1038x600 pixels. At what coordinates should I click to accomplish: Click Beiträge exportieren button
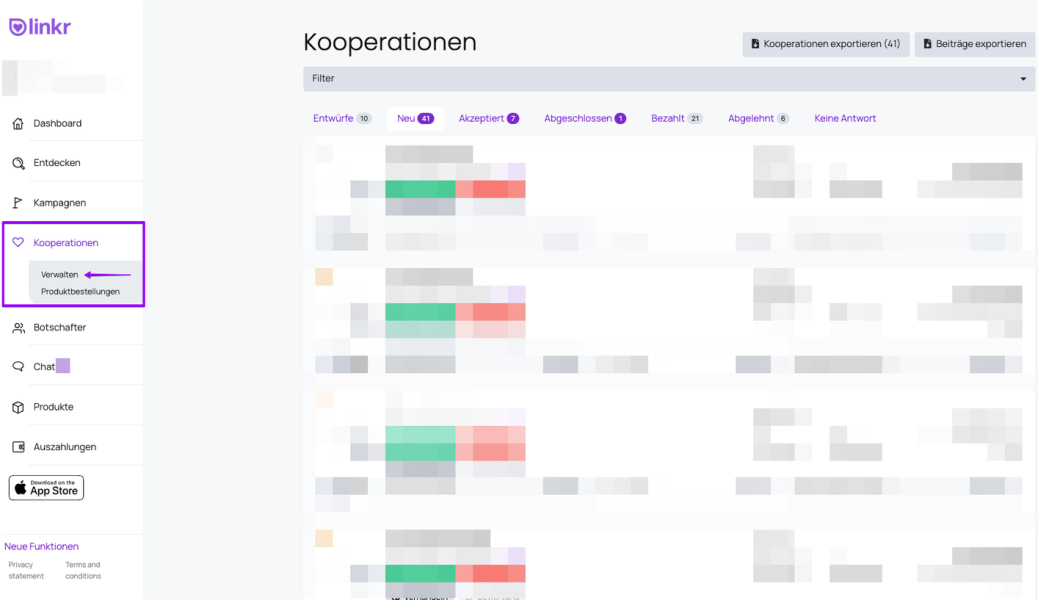point(974,44)
